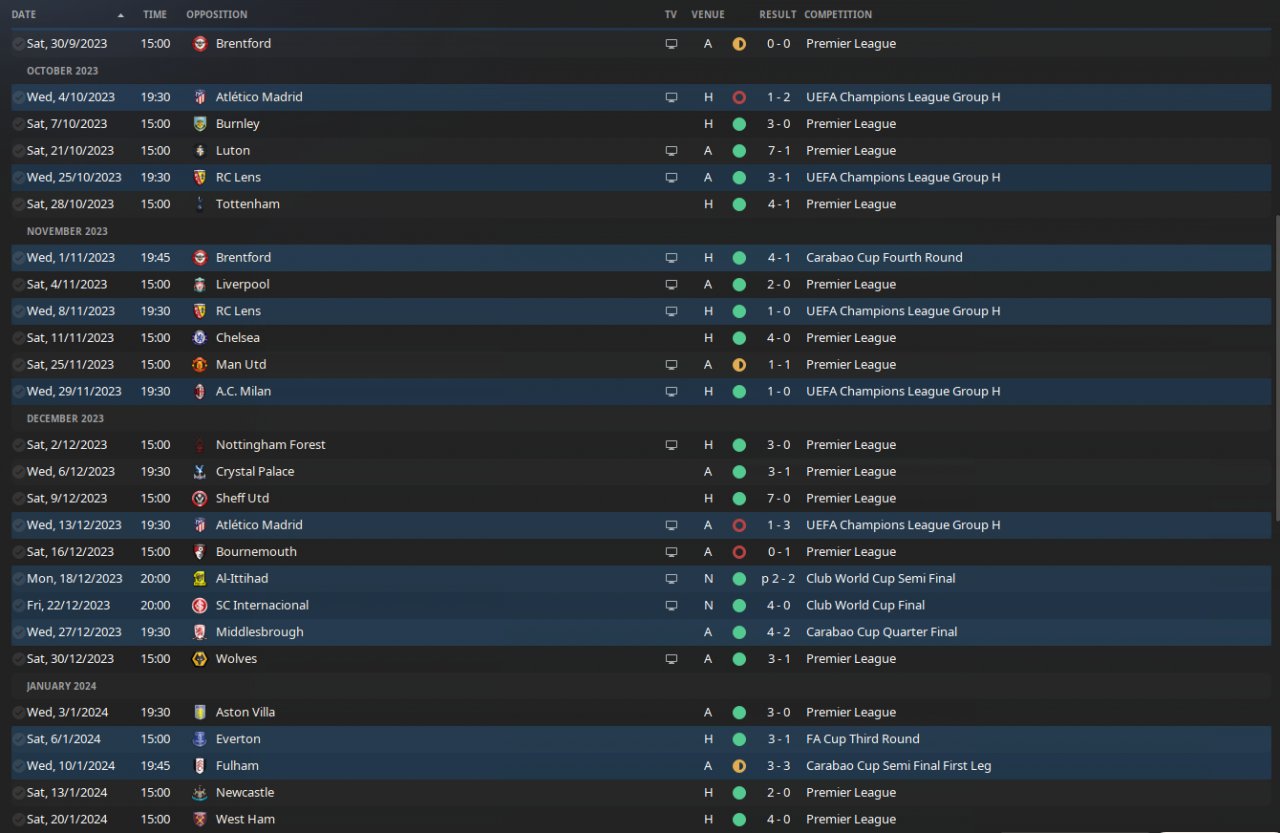Click the Wolves club crest icon
Screen dimensions: 1280x833
(x=199, y=659)
